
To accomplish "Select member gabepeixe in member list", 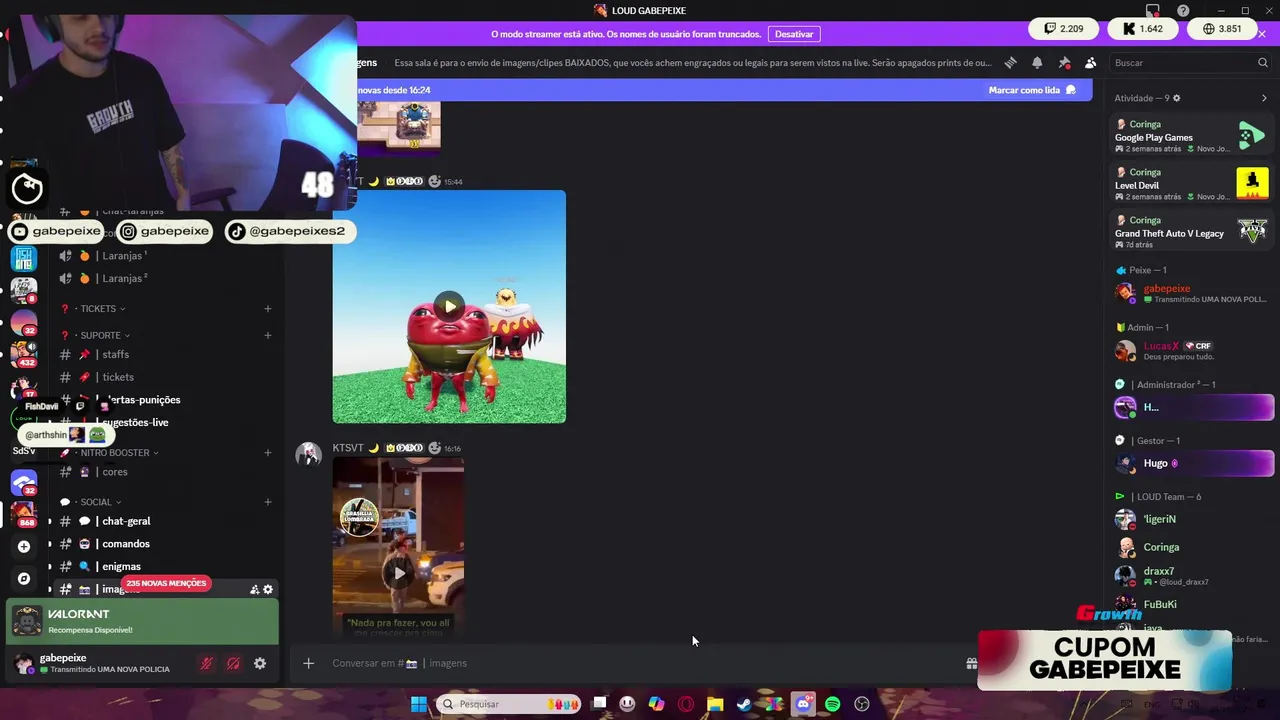I will coord(1192,293).
